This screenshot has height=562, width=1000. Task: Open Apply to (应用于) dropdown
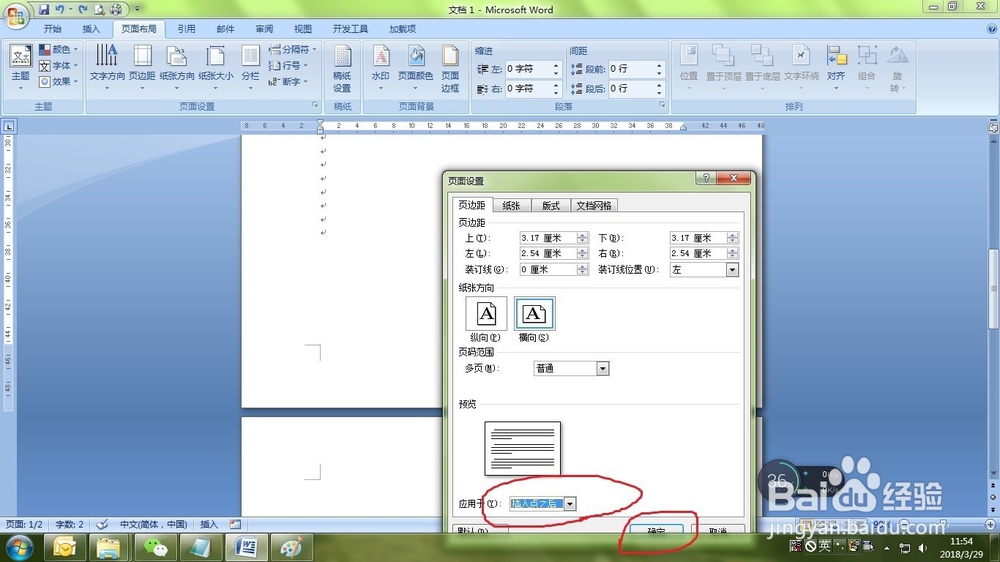point(570,504)
